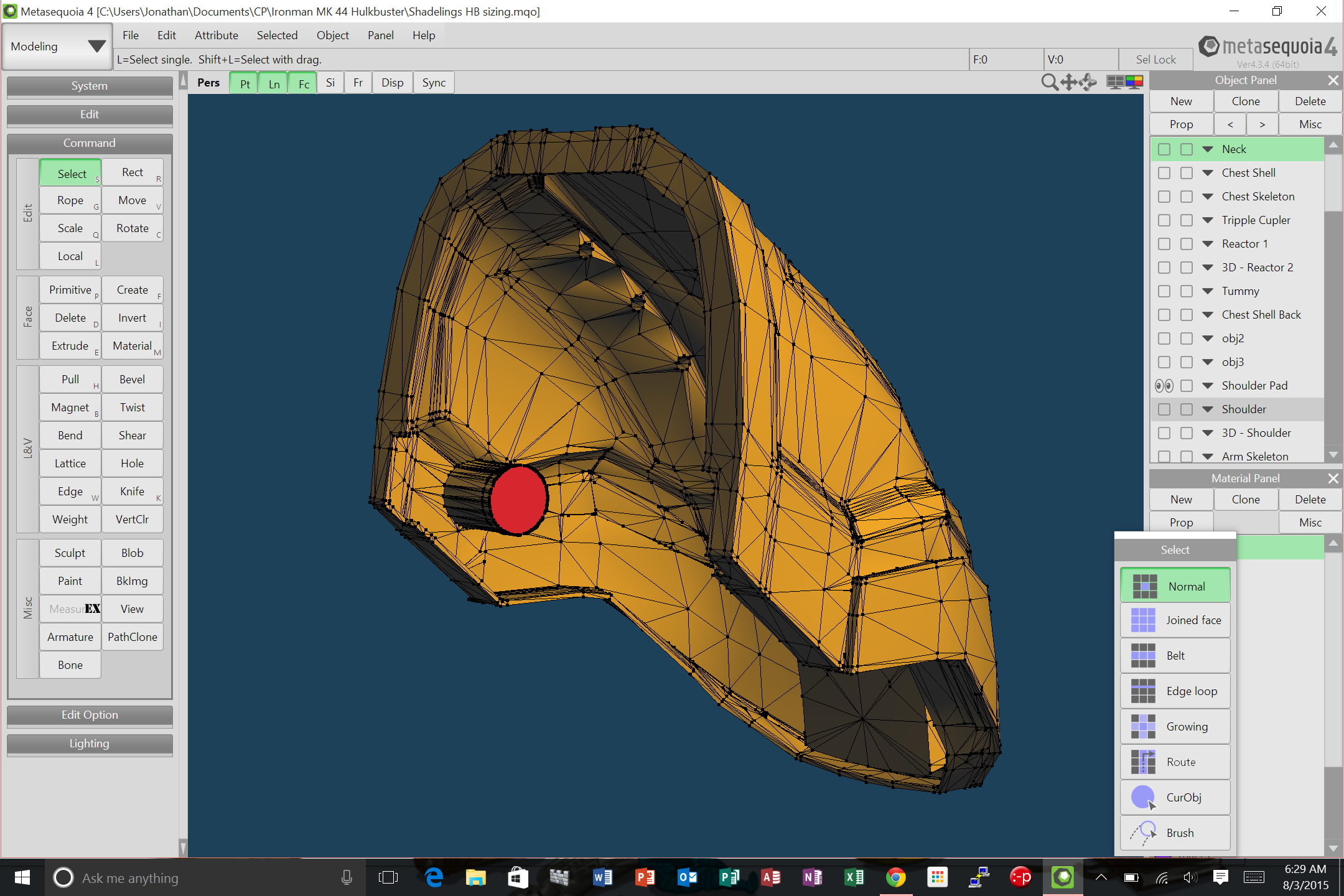Choose Route selection mode
This screenshot has width=1344, height=896.
1175,762
